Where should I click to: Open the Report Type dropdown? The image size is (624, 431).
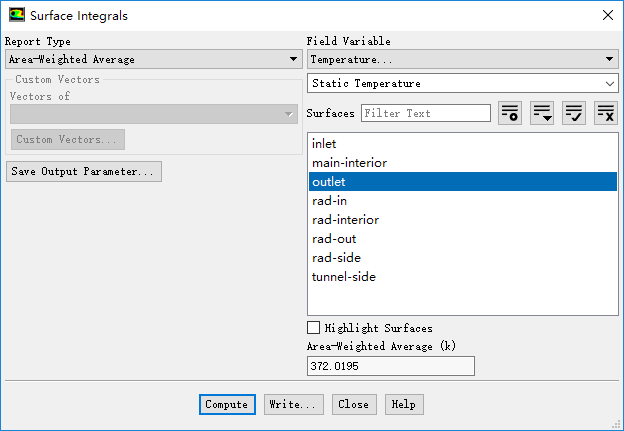point(152,59)
